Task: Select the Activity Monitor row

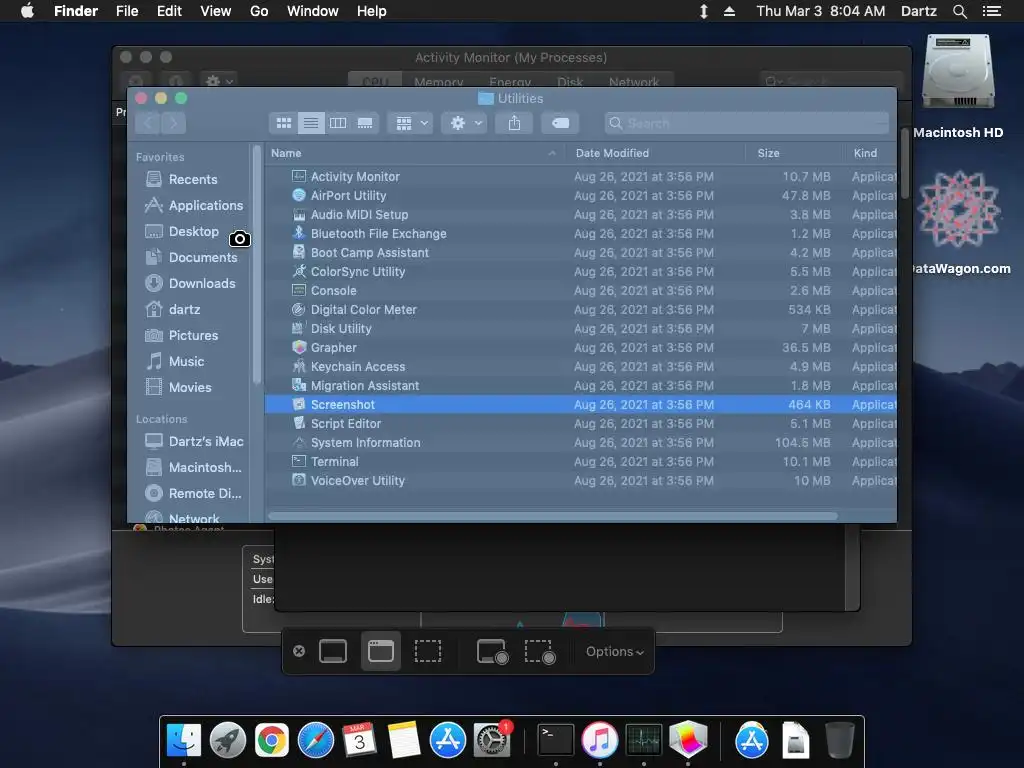Action: coord(581,176)
